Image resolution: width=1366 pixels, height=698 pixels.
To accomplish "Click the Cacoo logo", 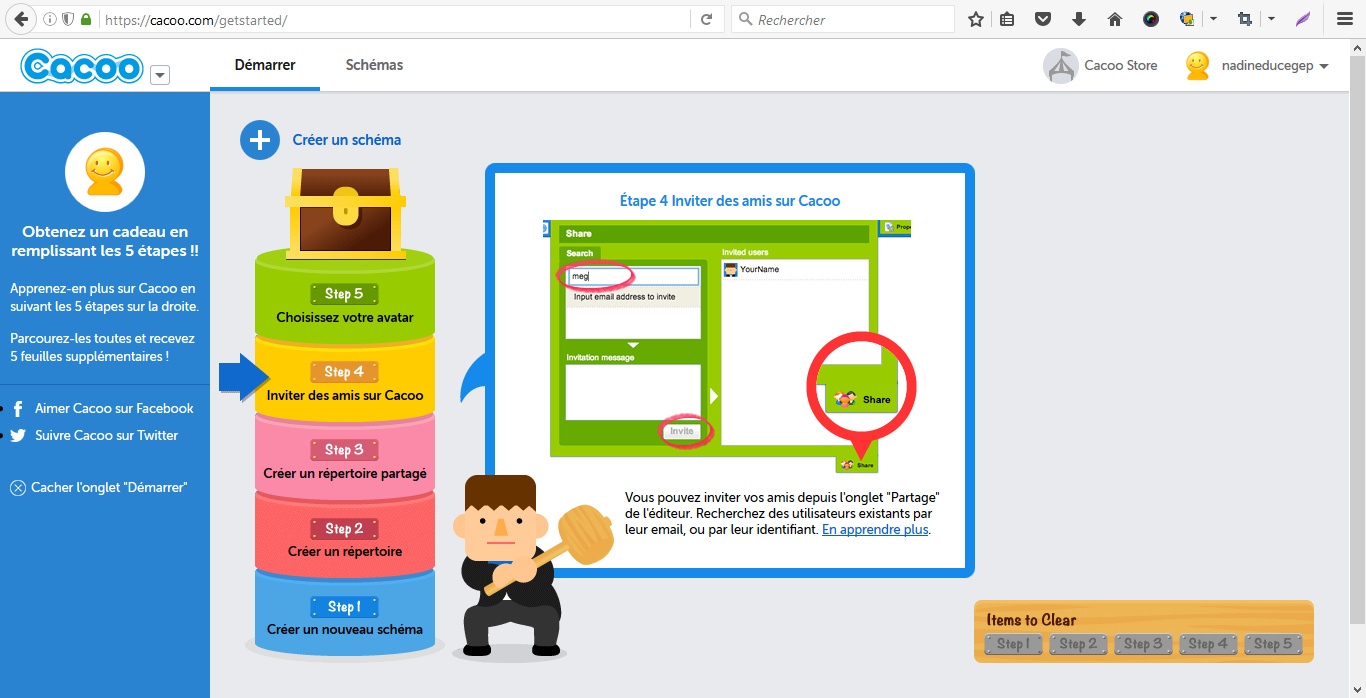I will click(82, 66).
